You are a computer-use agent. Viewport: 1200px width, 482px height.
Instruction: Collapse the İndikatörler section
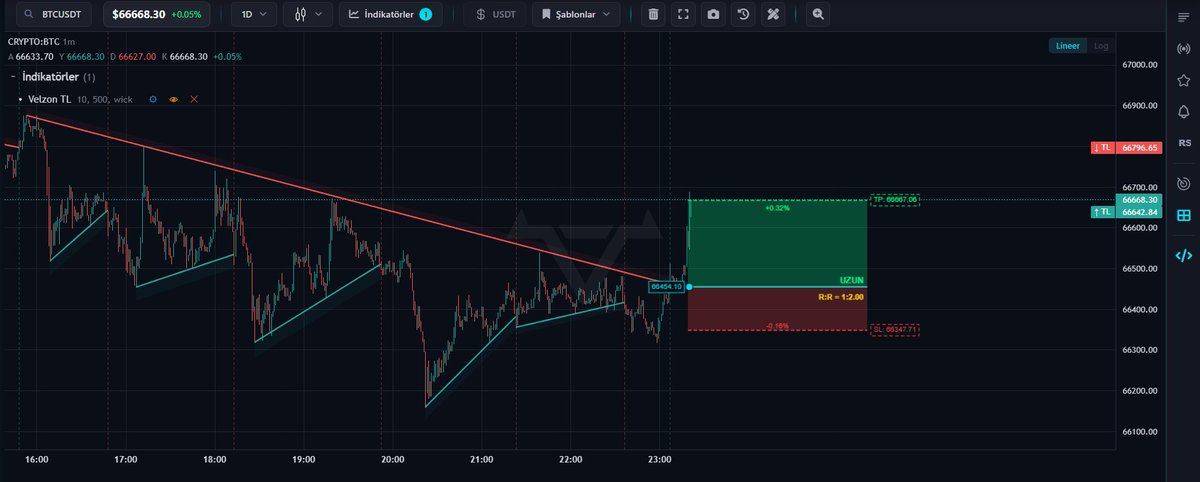(12, 77)
